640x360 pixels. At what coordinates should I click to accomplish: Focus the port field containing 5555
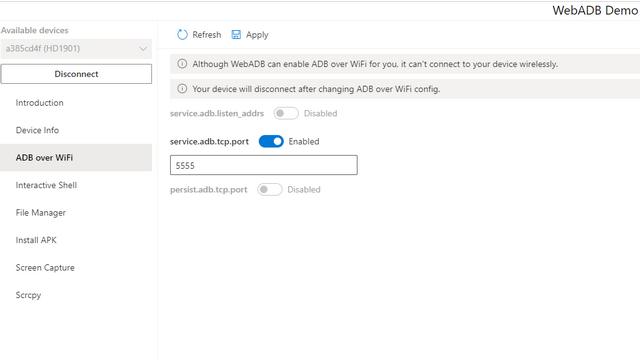coord(264,165)
